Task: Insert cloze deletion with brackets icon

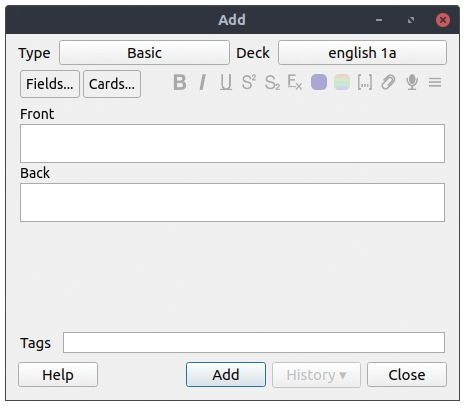Action: [365, 82]
